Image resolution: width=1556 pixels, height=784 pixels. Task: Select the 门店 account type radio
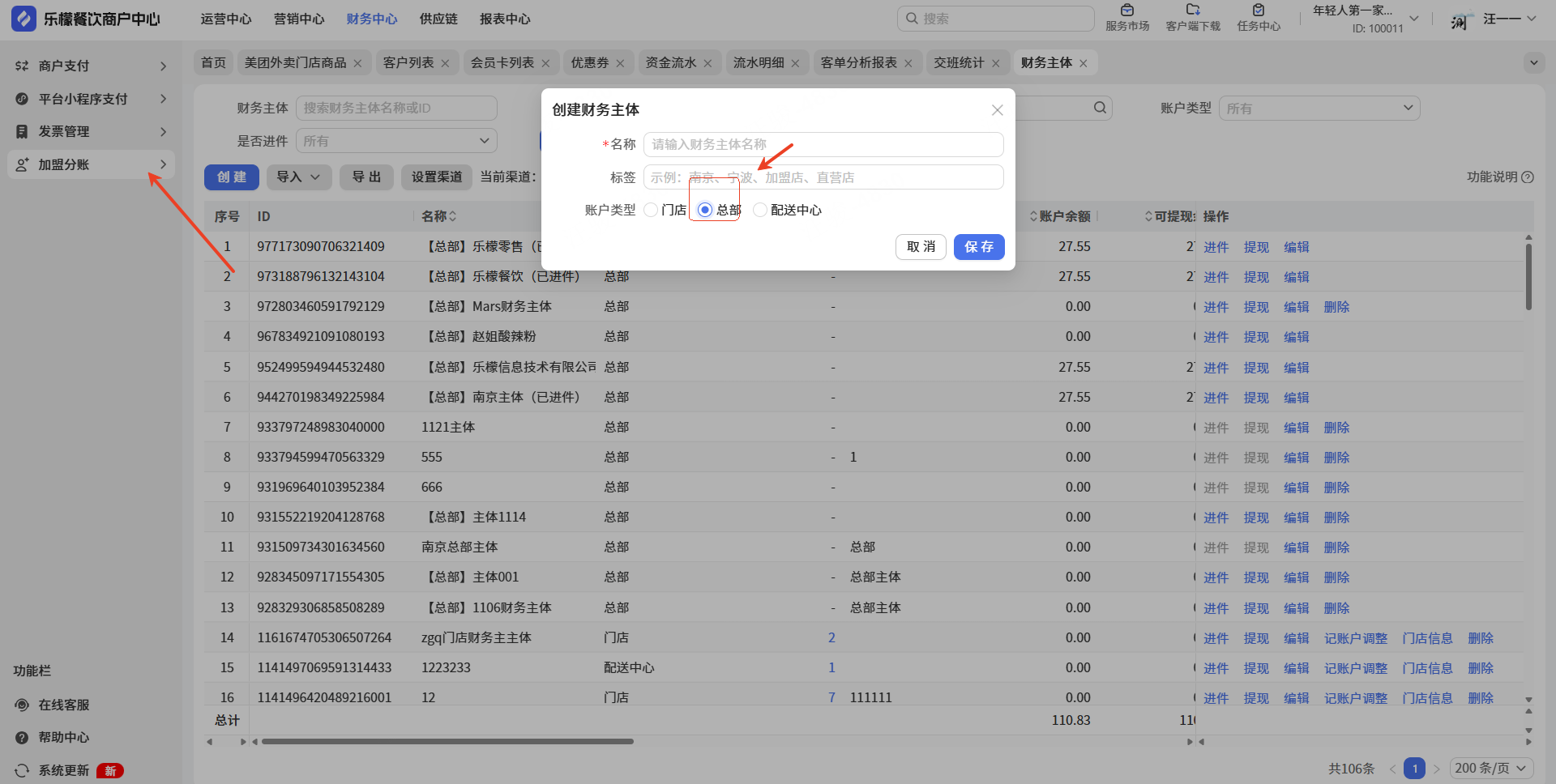point(651,210)
